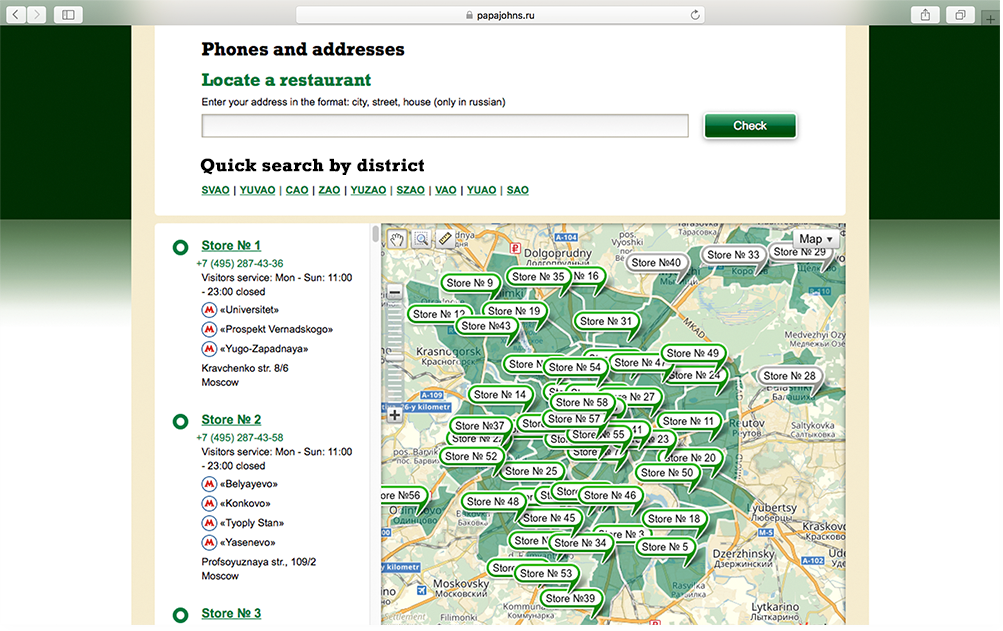Screen dimensions: 1003x631
Task: Select the ruler distance measurement tool
Action: click(445, 239)
